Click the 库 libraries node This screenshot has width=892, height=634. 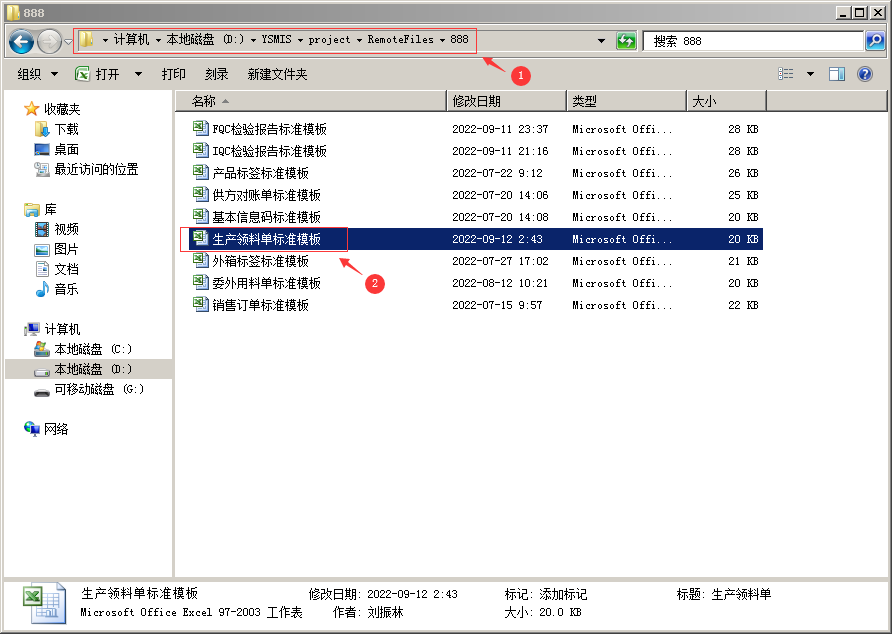pos(50,209)
